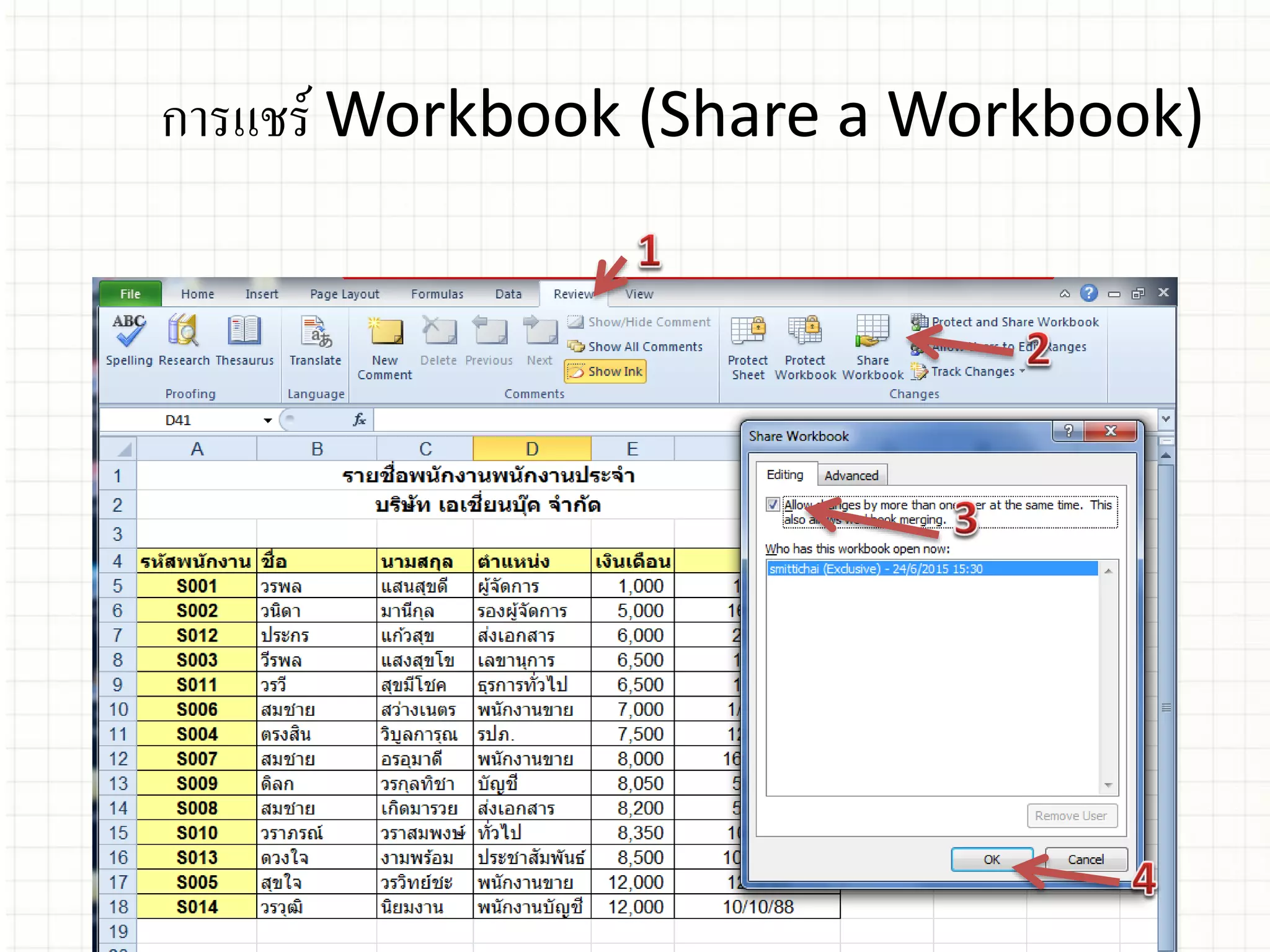Click the Name Box showing D41

(180, 420)
